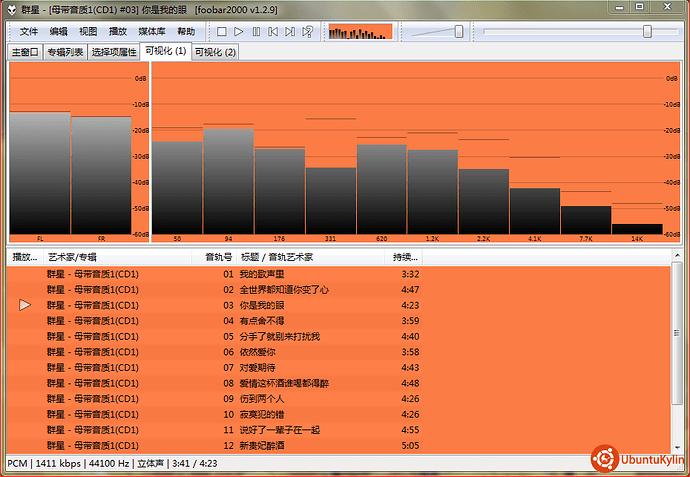The height and width of the screenshot is (477, 690).
Task: Click the seek bar handle
Action: coord(647,32)
